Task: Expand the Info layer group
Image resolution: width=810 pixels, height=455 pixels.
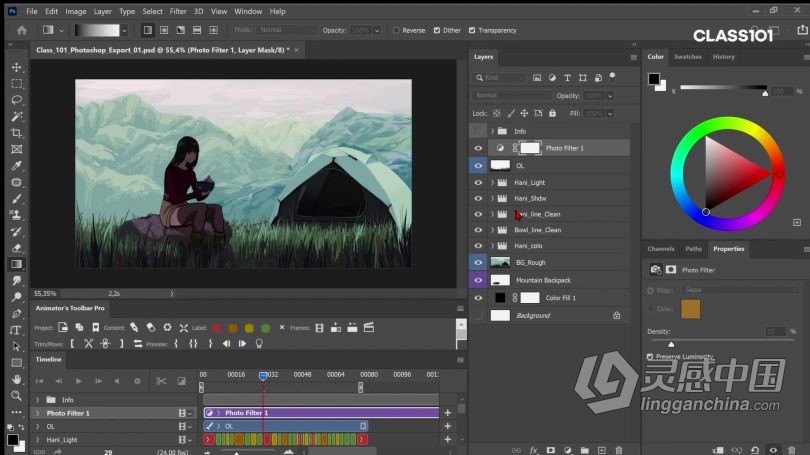Action: point(492,131)
